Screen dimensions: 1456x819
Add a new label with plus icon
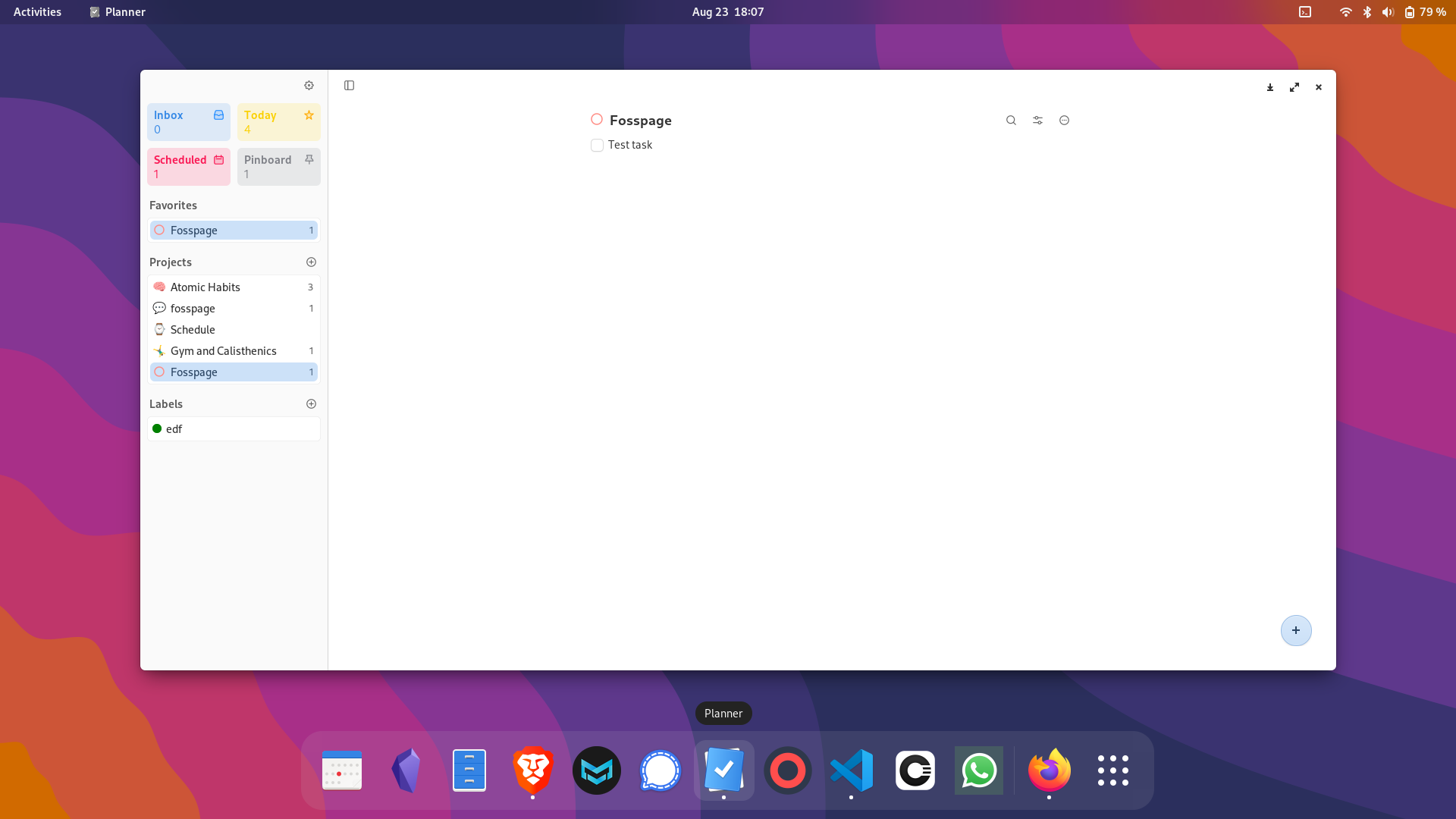(x=311, y=404)
